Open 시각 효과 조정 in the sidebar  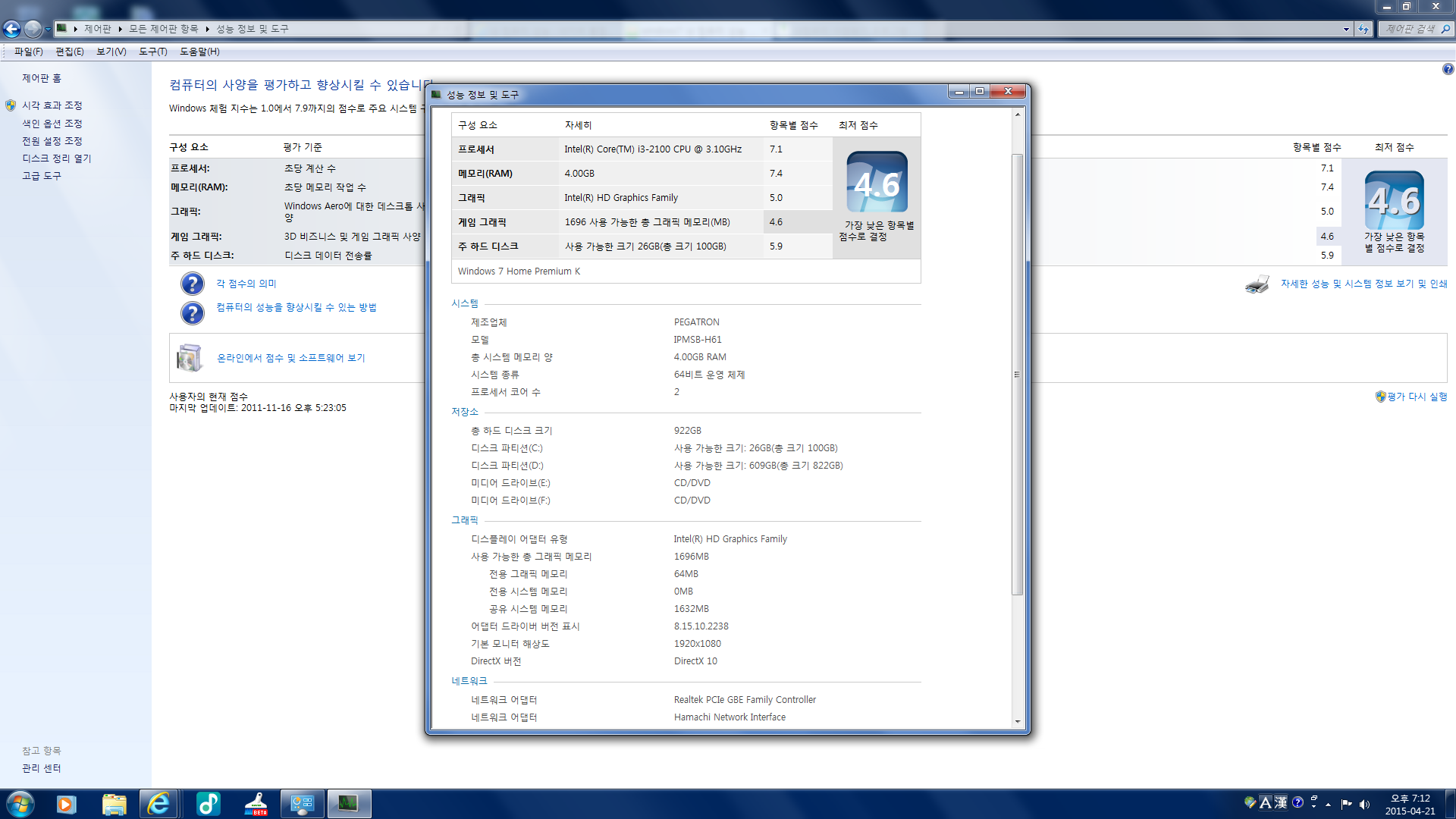52,105
